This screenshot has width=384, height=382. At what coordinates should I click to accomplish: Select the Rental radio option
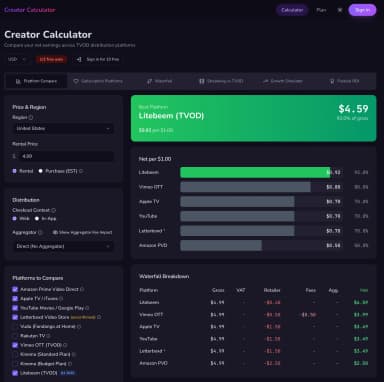14,171
